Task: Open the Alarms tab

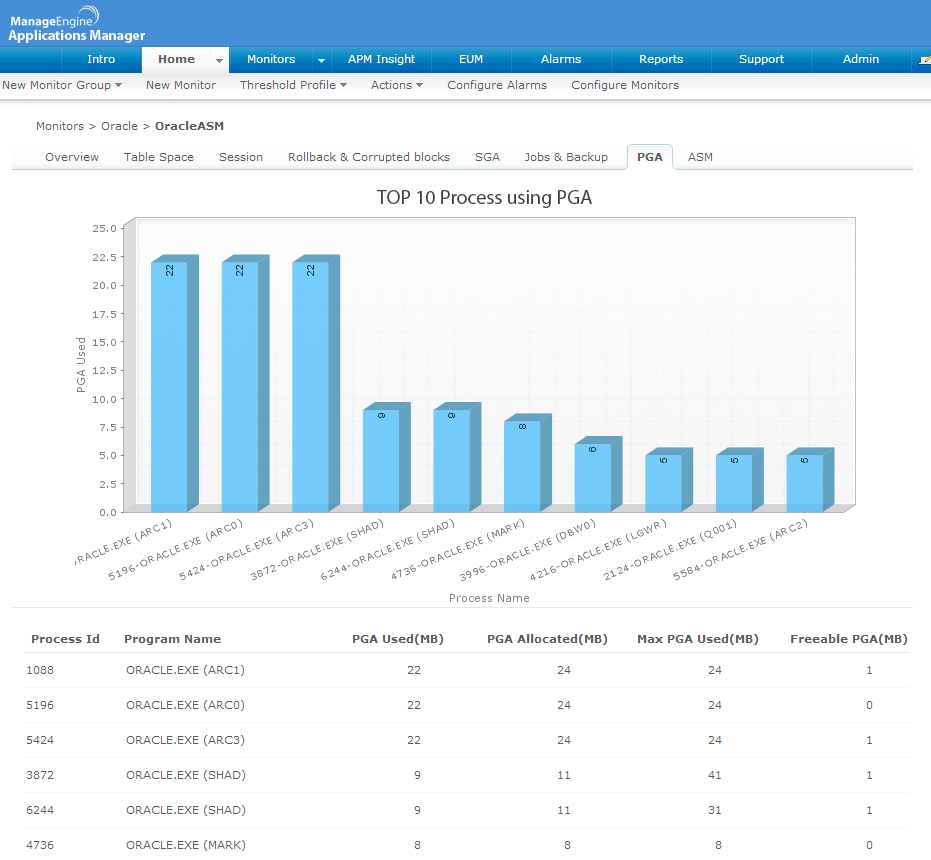Action: point(561,59)
